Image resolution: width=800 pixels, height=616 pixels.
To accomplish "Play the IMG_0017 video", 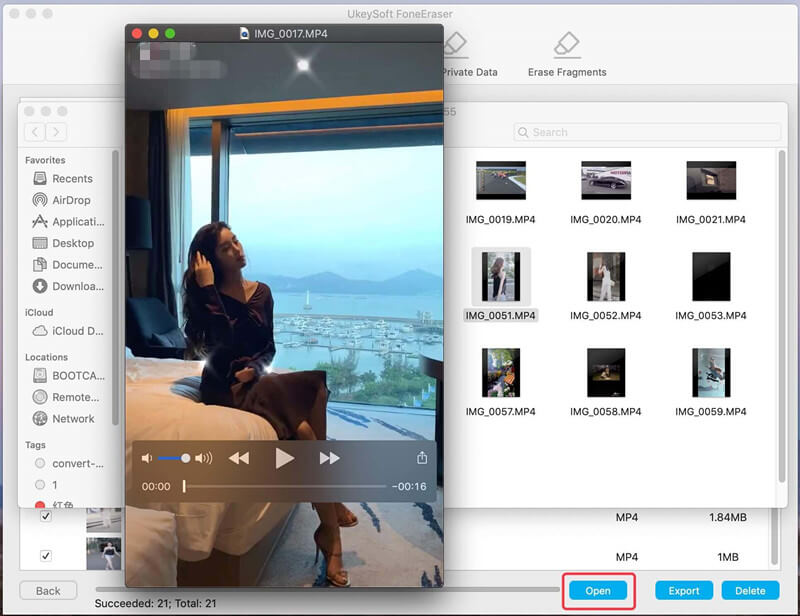I will (x=285, y=458).
